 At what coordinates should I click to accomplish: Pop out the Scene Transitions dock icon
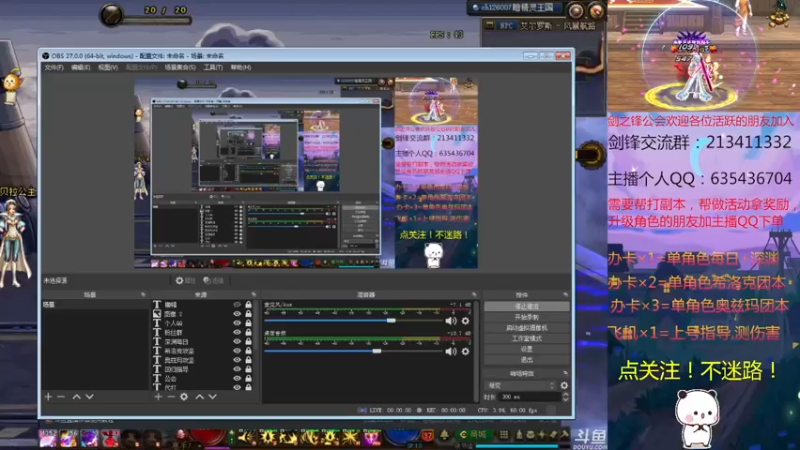coord(565,373)
